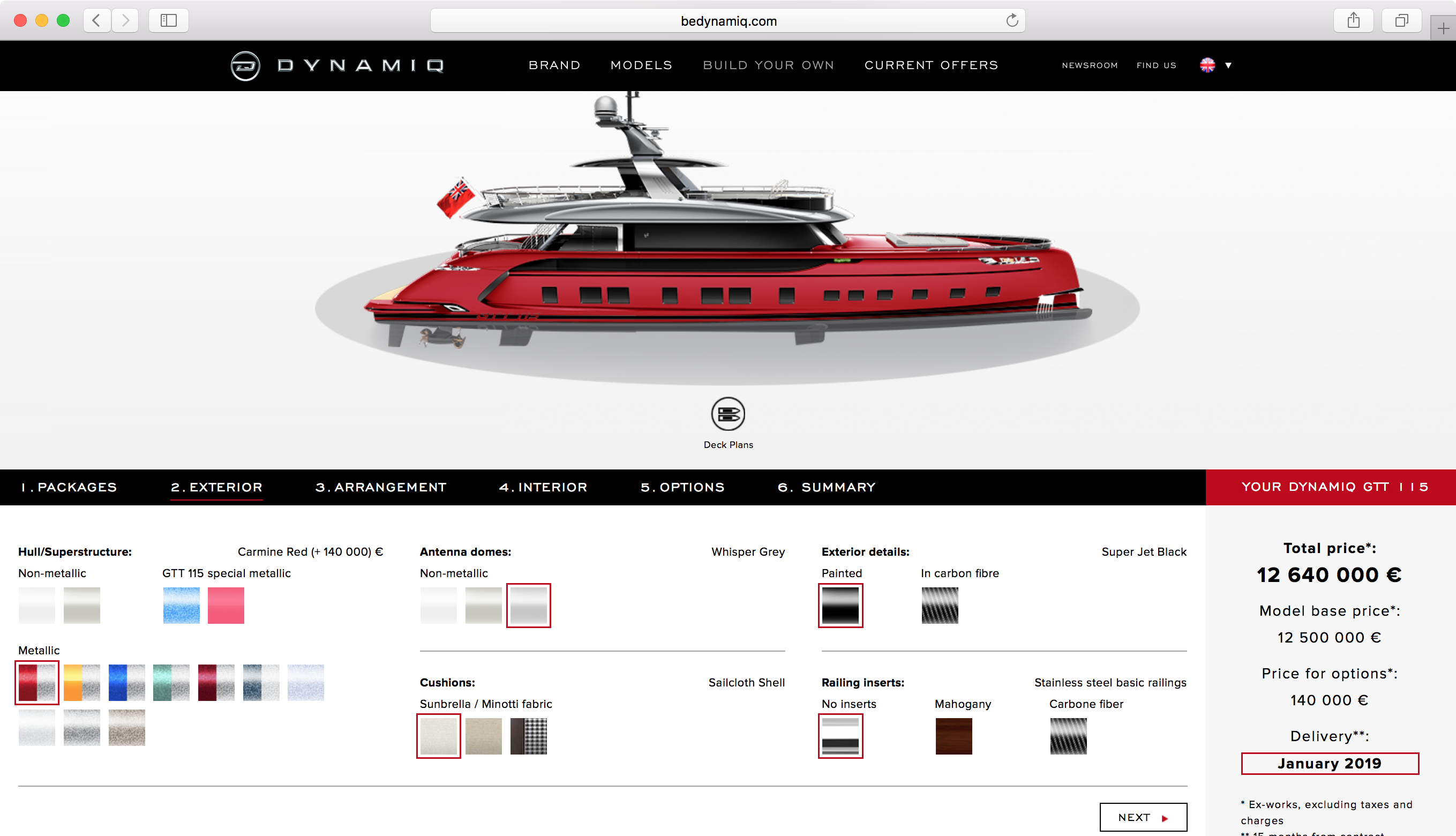Add a new Safari tab
This screenshot has height=836, width=1456.
pos(1443,28)
